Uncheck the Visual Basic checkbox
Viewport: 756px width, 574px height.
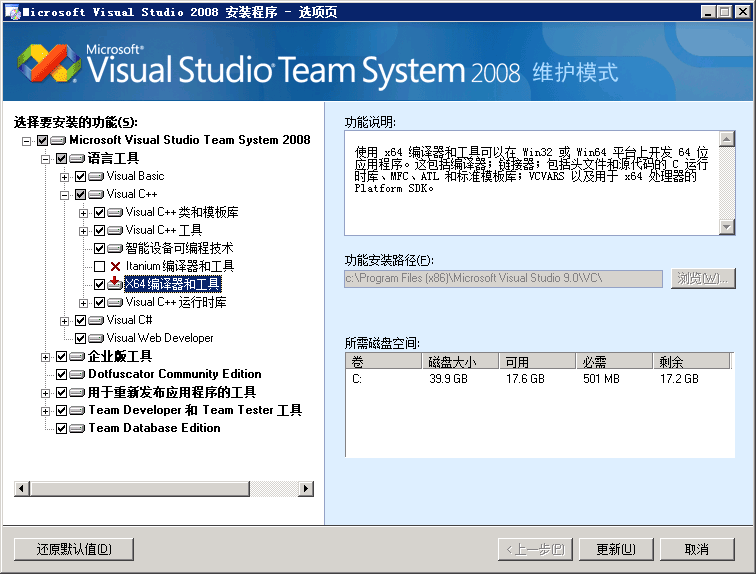(x=81, y=176)
